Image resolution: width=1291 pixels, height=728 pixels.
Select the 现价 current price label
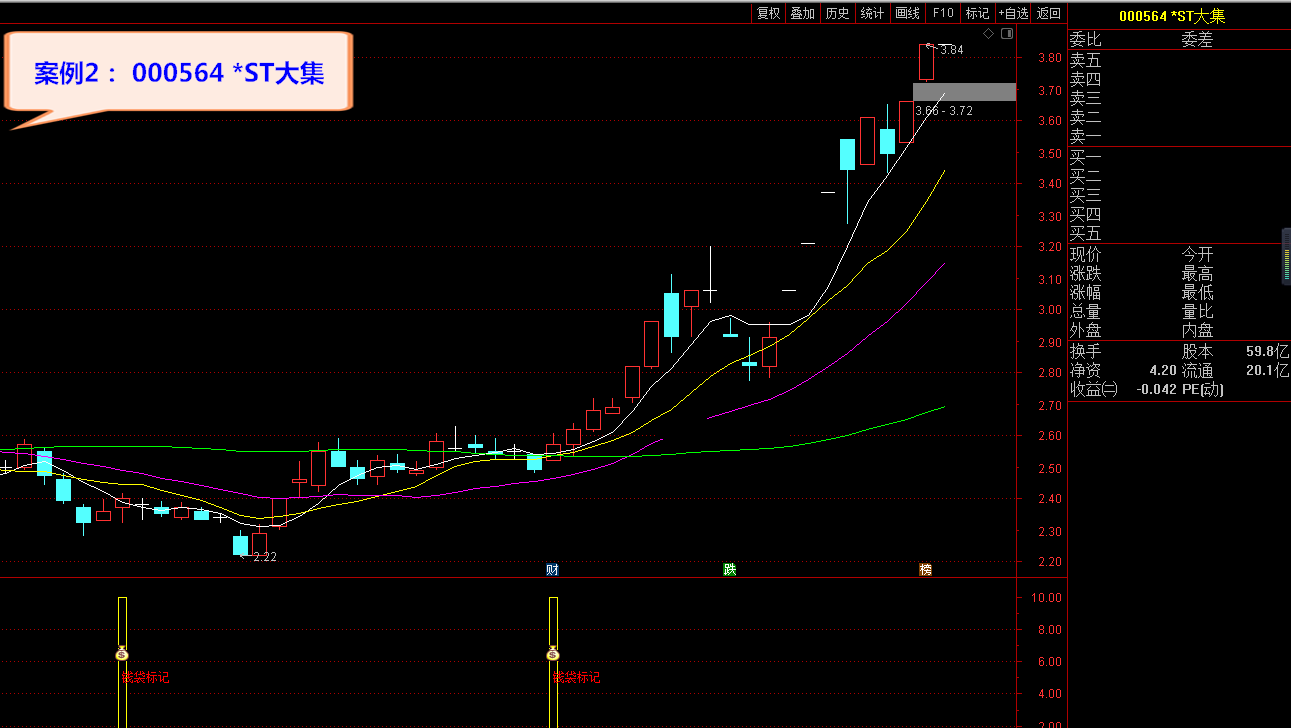[x=1085, y=255]
